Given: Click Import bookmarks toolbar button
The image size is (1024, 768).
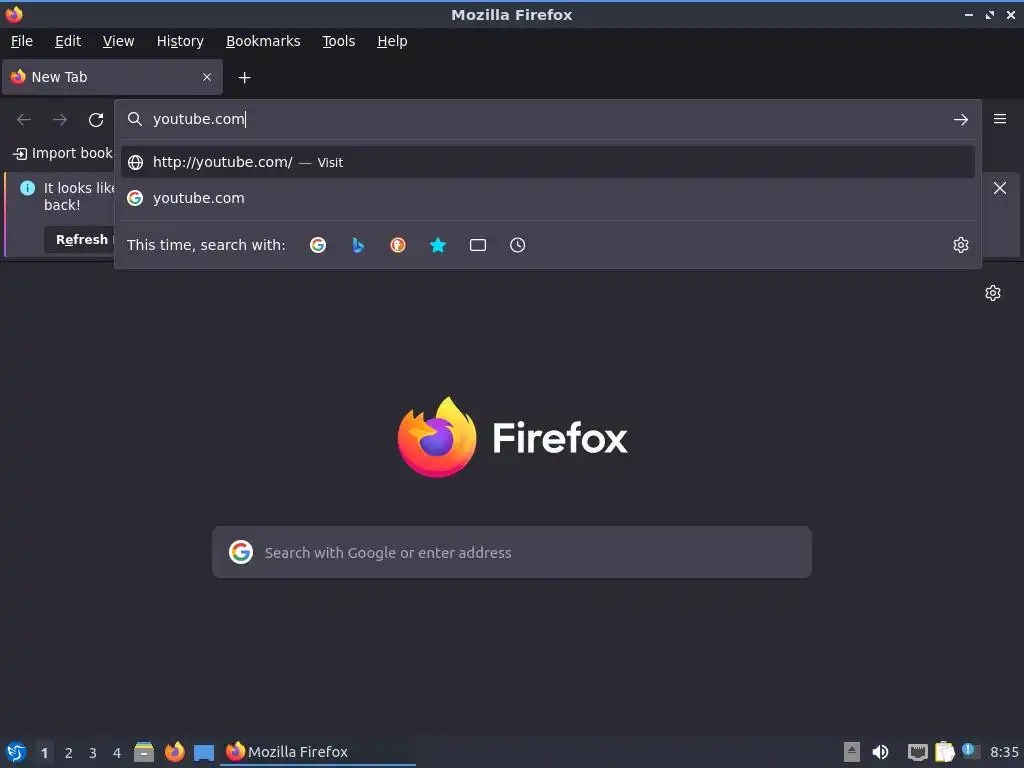Looking at the screenshot, I should point(63,153).
